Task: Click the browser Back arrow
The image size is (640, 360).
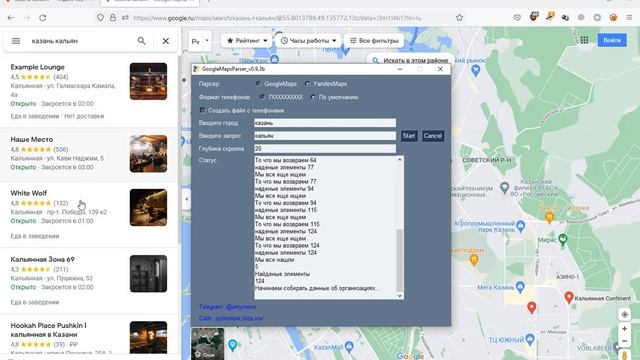Action: coord(11,18)
